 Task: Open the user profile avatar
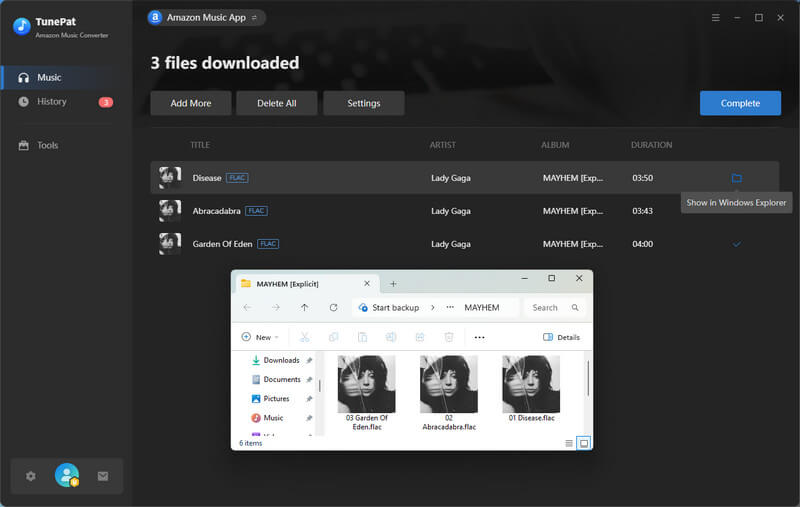click(67, 475)
